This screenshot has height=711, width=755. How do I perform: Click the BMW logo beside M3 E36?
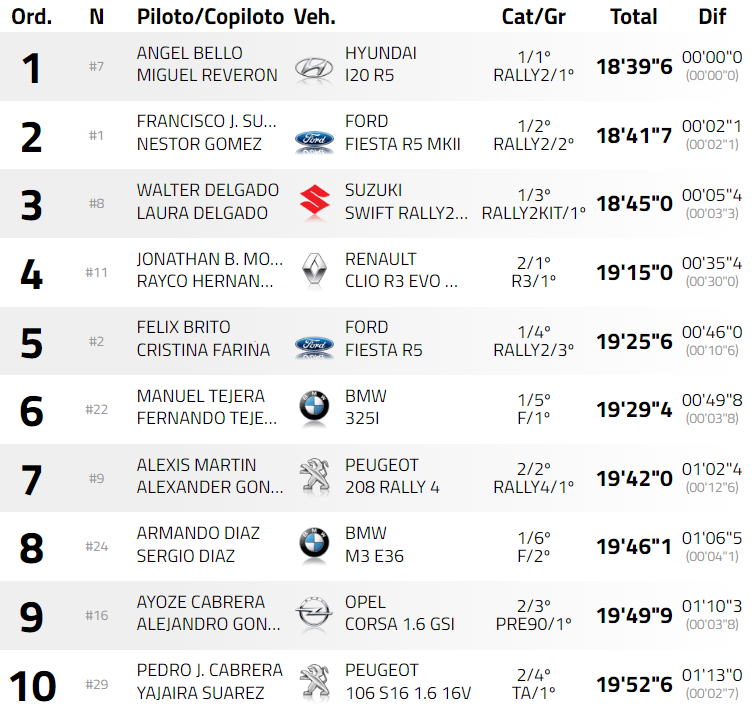tap(314, 544)
